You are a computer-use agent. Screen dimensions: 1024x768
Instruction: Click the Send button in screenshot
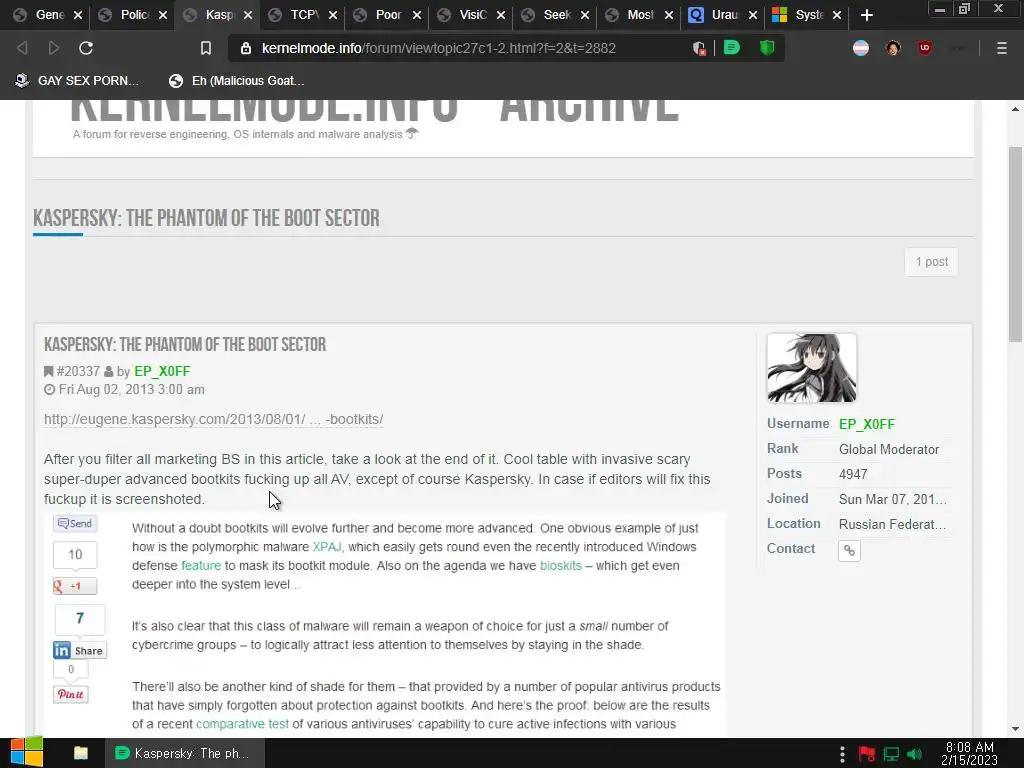(75, 524)
